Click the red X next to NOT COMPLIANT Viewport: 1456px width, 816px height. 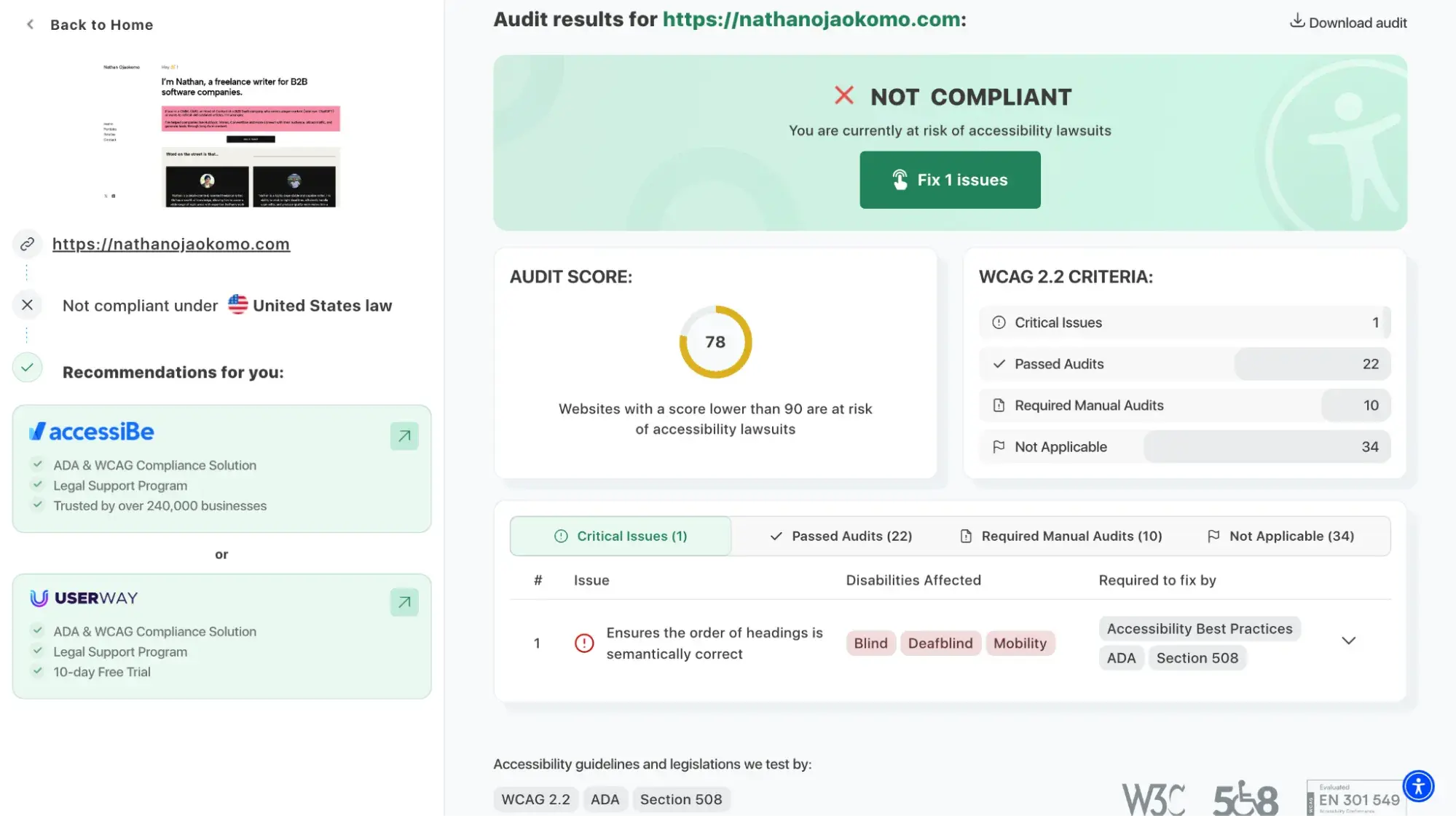coord(843,95)
